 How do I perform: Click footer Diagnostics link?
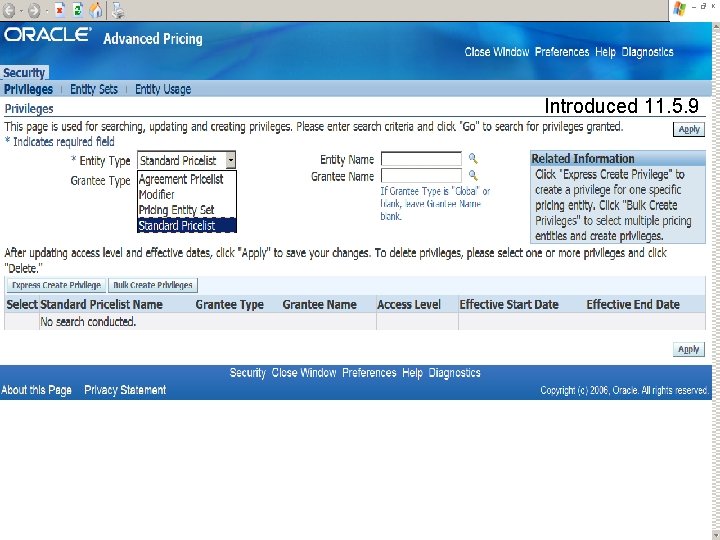[455, 373]
